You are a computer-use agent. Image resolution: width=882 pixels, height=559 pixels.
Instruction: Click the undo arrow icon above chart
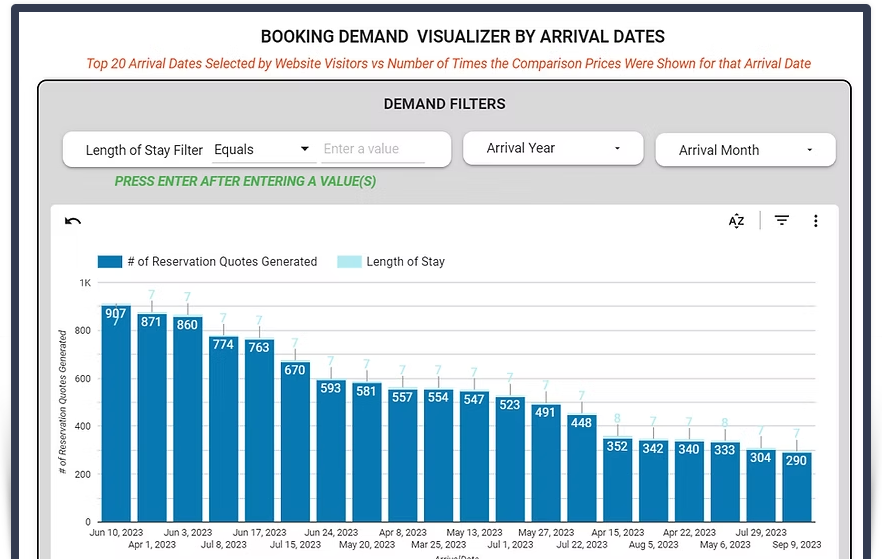[x=72, y=221]
